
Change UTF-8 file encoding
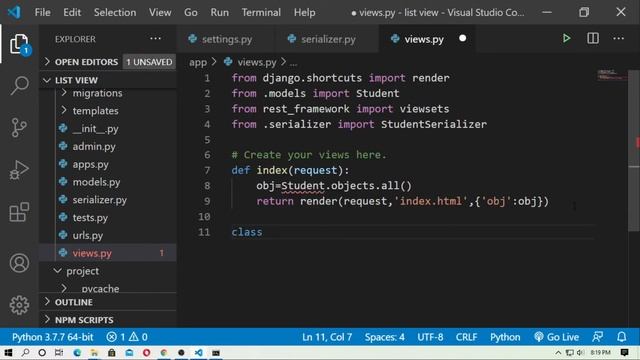pyautogui.click(x=430, y=337)
